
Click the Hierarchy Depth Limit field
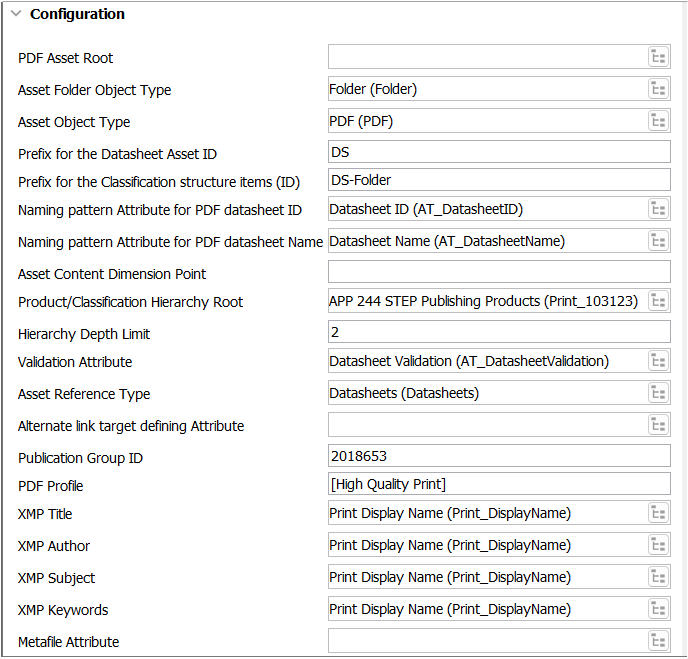498,332
